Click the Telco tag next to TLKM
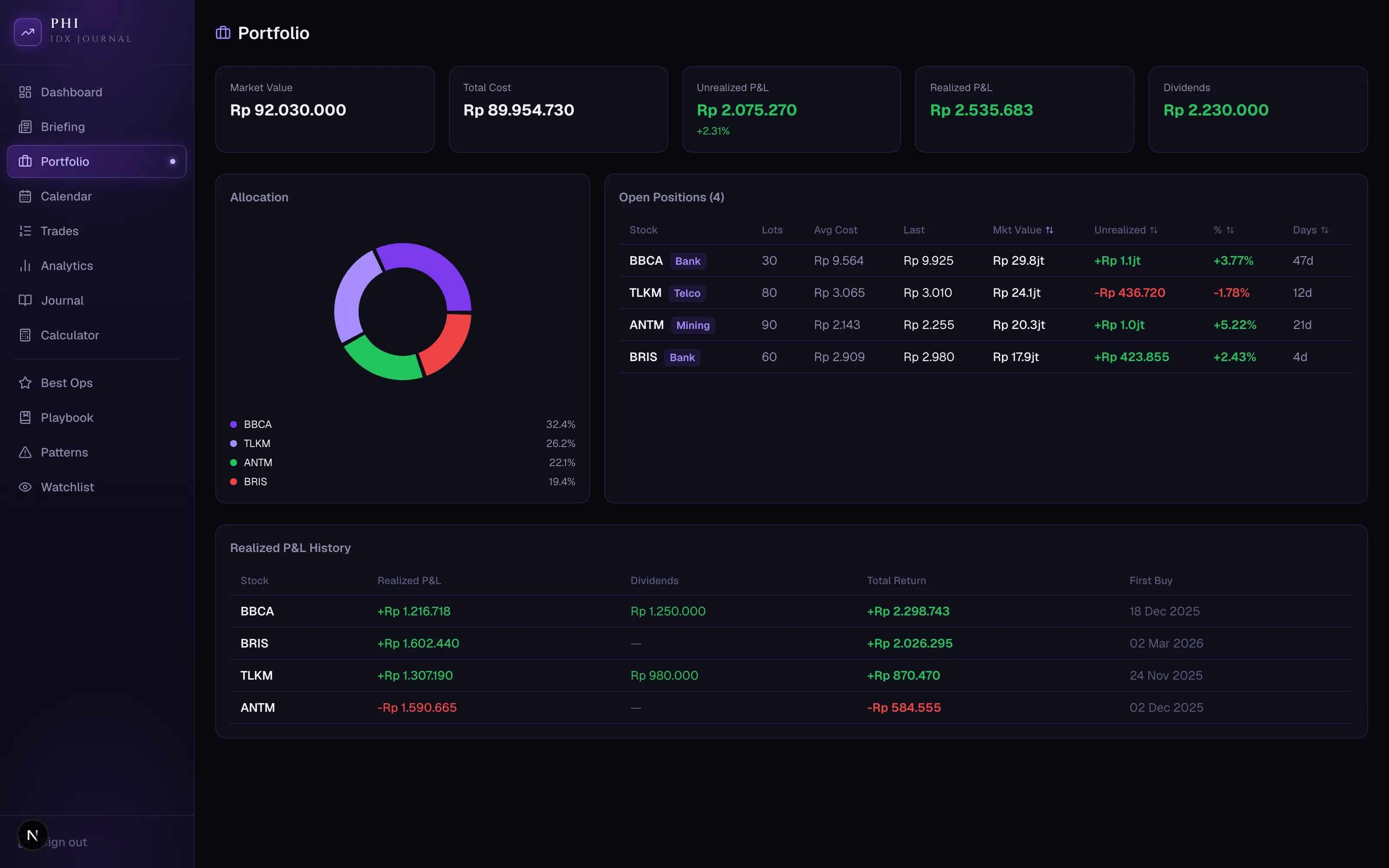Screen dimensions: 1389x868 (686, 293)
